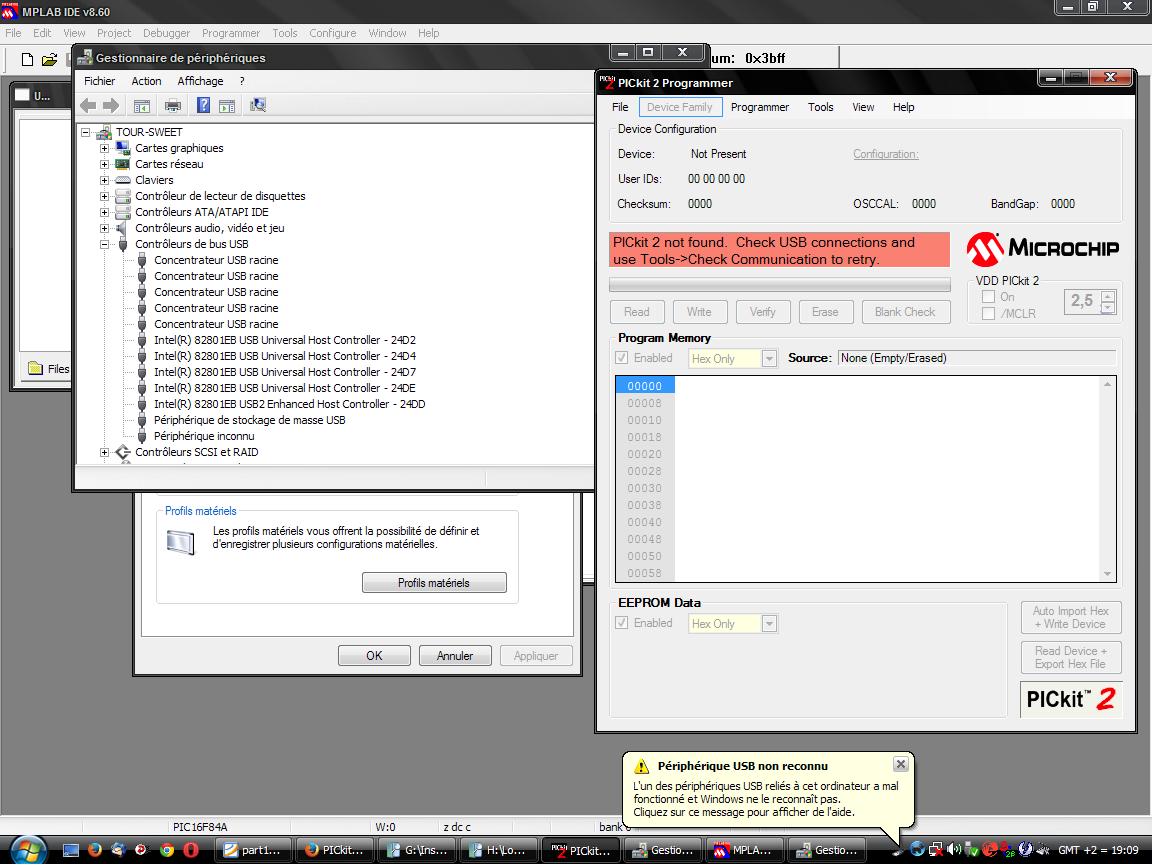Screen dimensions: 1158x867
Task: Select the 00000 address row in Program Memory
Action: pyautogui.click(x=645, y=387)
